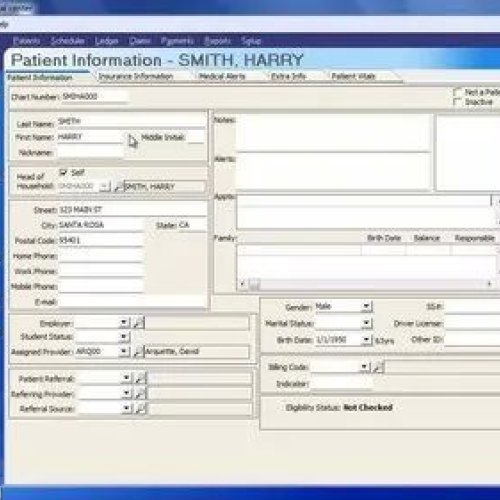Viewport: 500px width, 500px height.
Task: Click the Patient Referral lookup magnifier icon
Action: coord(141,378)
